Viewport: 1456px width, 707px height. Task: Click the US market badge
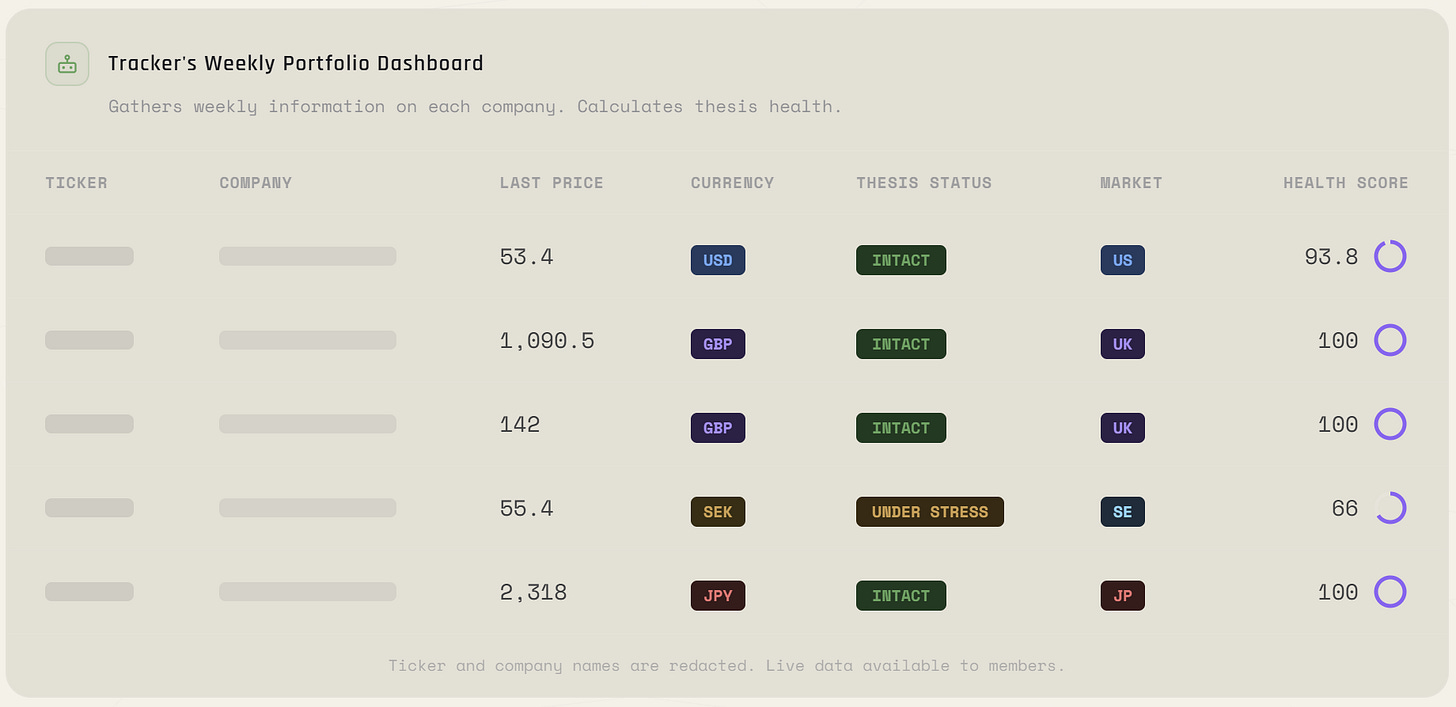[x=1123, y=260]
